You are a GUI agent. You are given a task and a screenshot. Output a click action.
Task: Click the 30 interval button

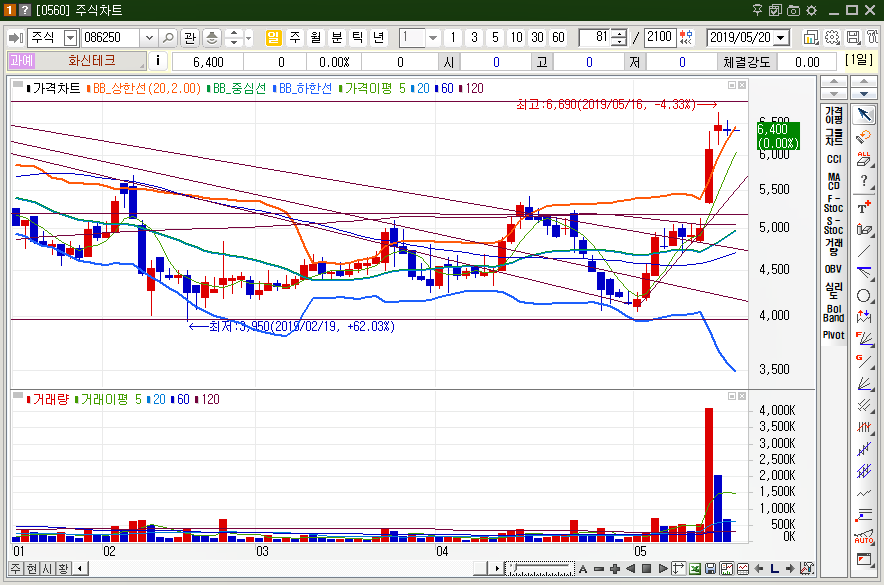(x=537, y=38)
